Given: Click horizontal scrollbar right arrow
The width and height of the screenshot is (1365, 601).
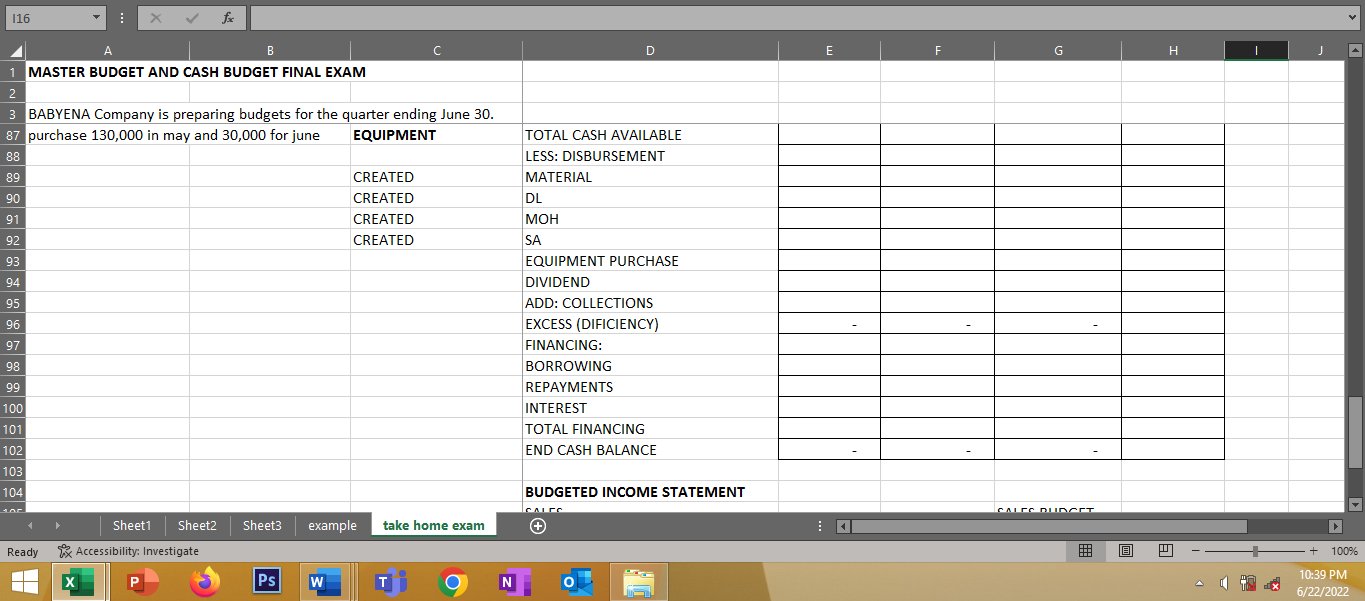Looking at the screenshot, I should (x=1333, y=526).
